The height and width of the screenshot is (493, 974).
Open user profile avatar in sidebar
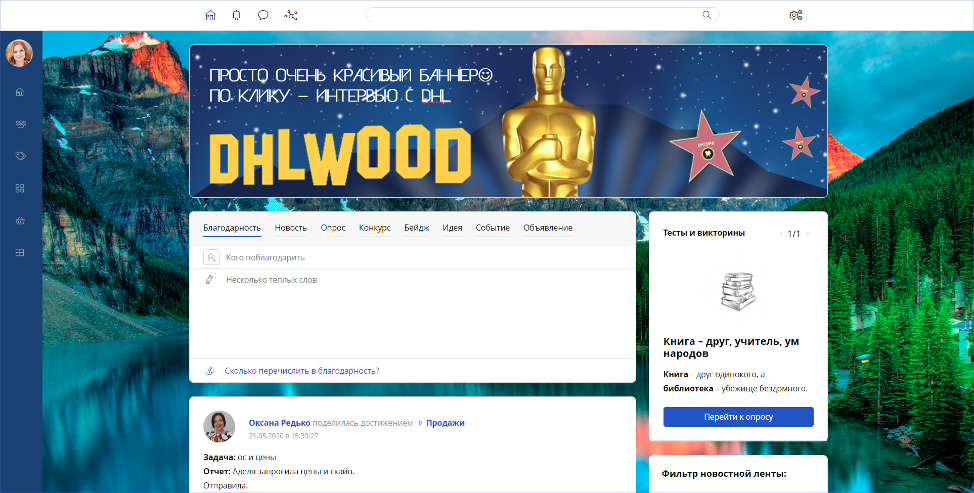[19, 53]
